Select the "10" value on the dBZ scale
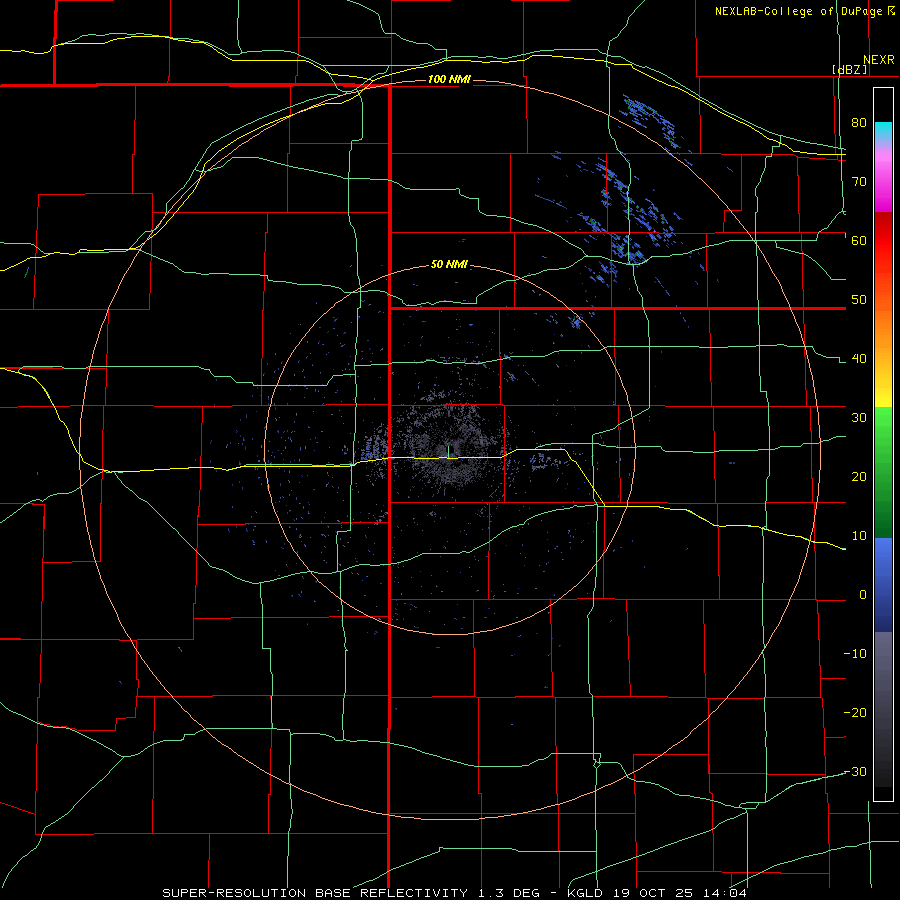 pyautogui.click(x=859, y=536)
